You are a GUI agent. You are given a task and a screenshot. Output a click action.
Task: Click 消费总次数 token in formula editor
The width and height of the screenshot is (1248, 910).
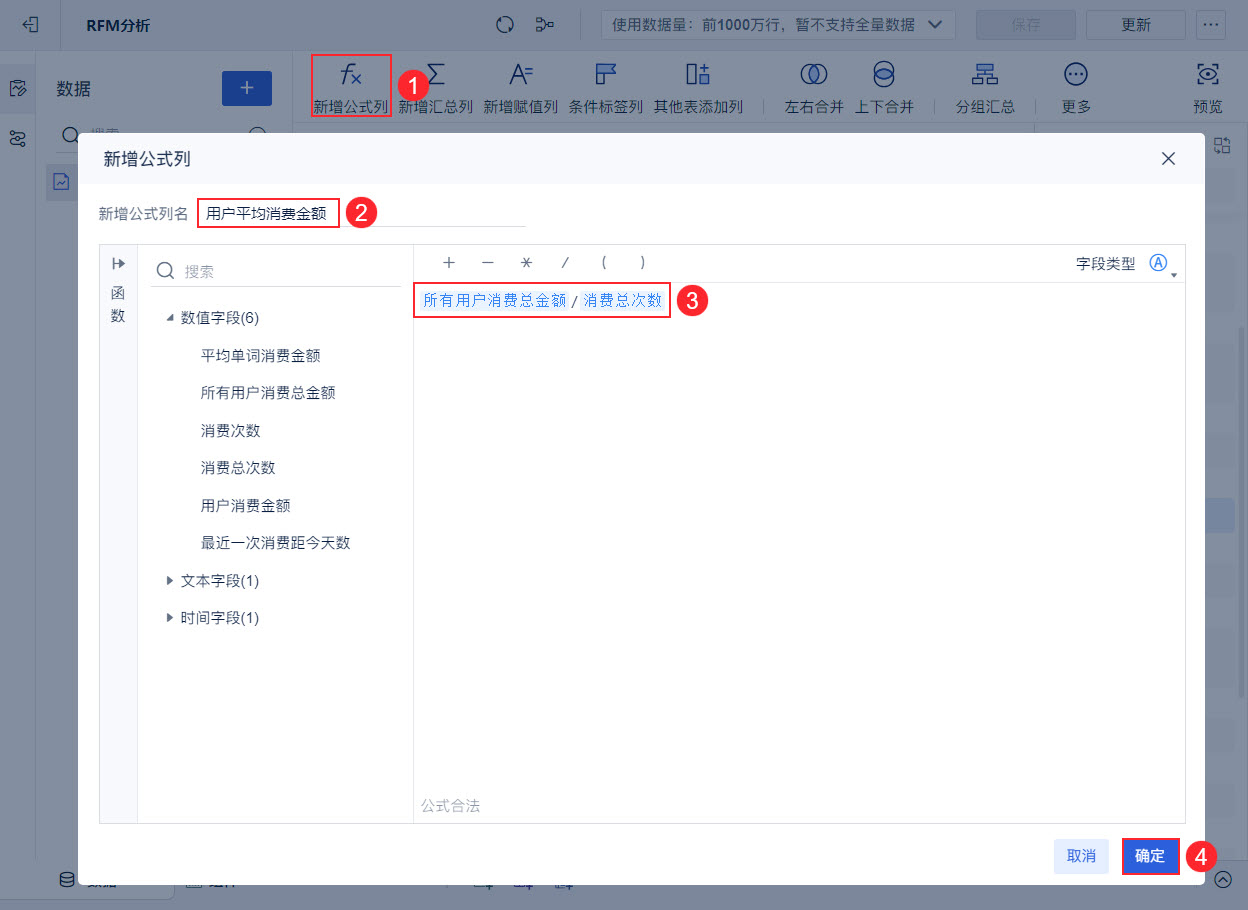pyautogui.click(x=622, y=300)
